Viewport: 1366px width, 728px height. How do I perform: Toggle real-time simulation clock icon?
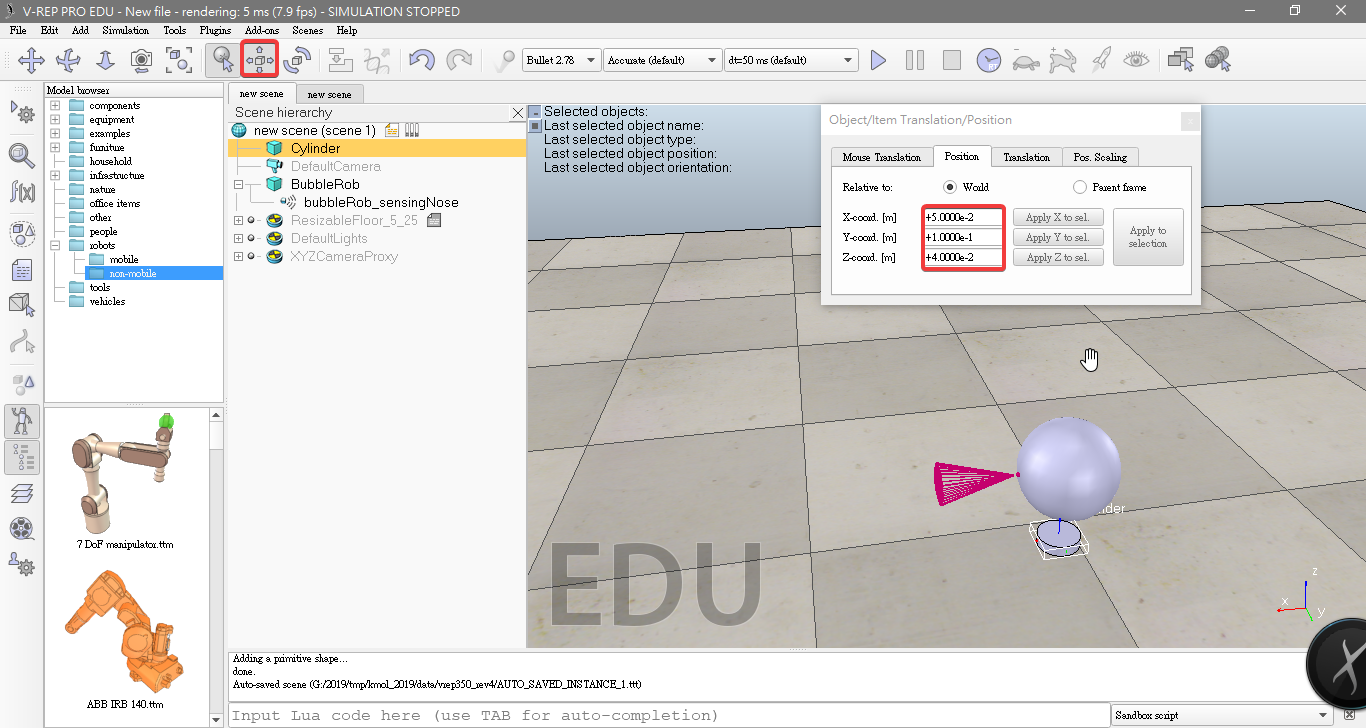pyautogui.click(x=988, y=60)
